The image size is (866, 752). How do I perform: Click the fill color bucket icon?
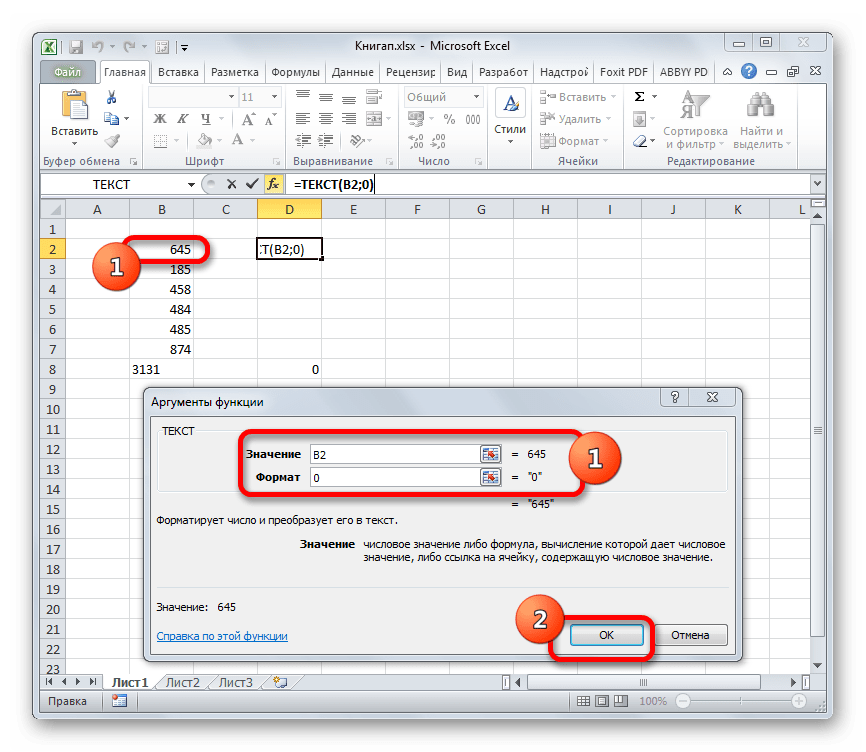[x=205, y=140]
